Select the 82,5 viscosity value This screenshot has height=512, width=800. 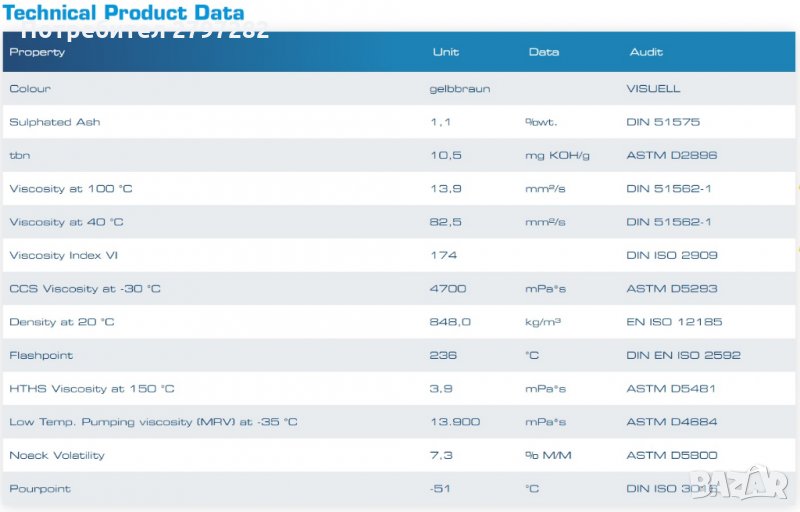[444, 222]
